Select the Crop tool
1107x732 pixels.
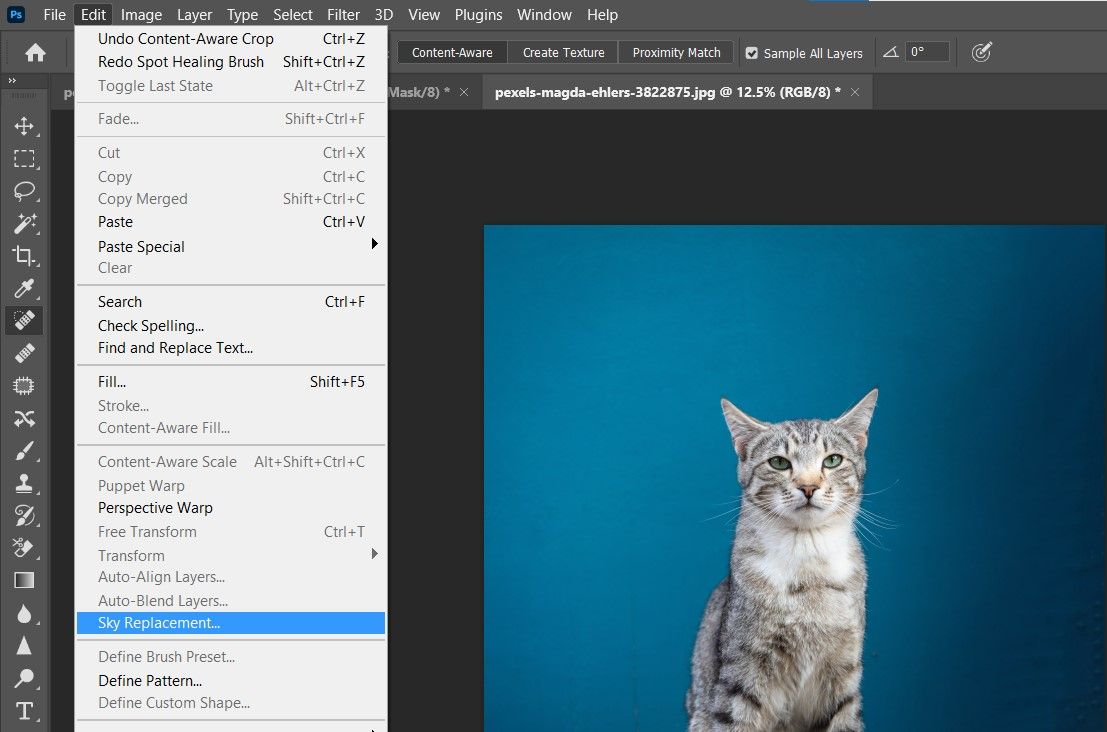pos(24,256)
